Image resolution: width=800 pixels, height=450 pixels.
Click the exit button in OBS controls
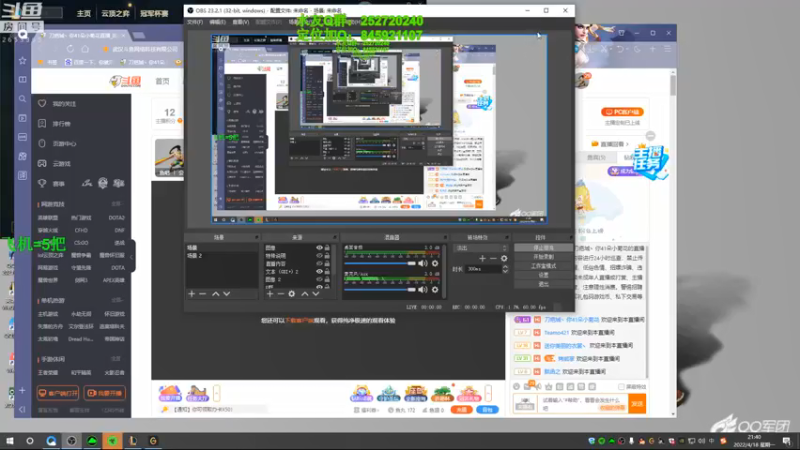[543, 284]
